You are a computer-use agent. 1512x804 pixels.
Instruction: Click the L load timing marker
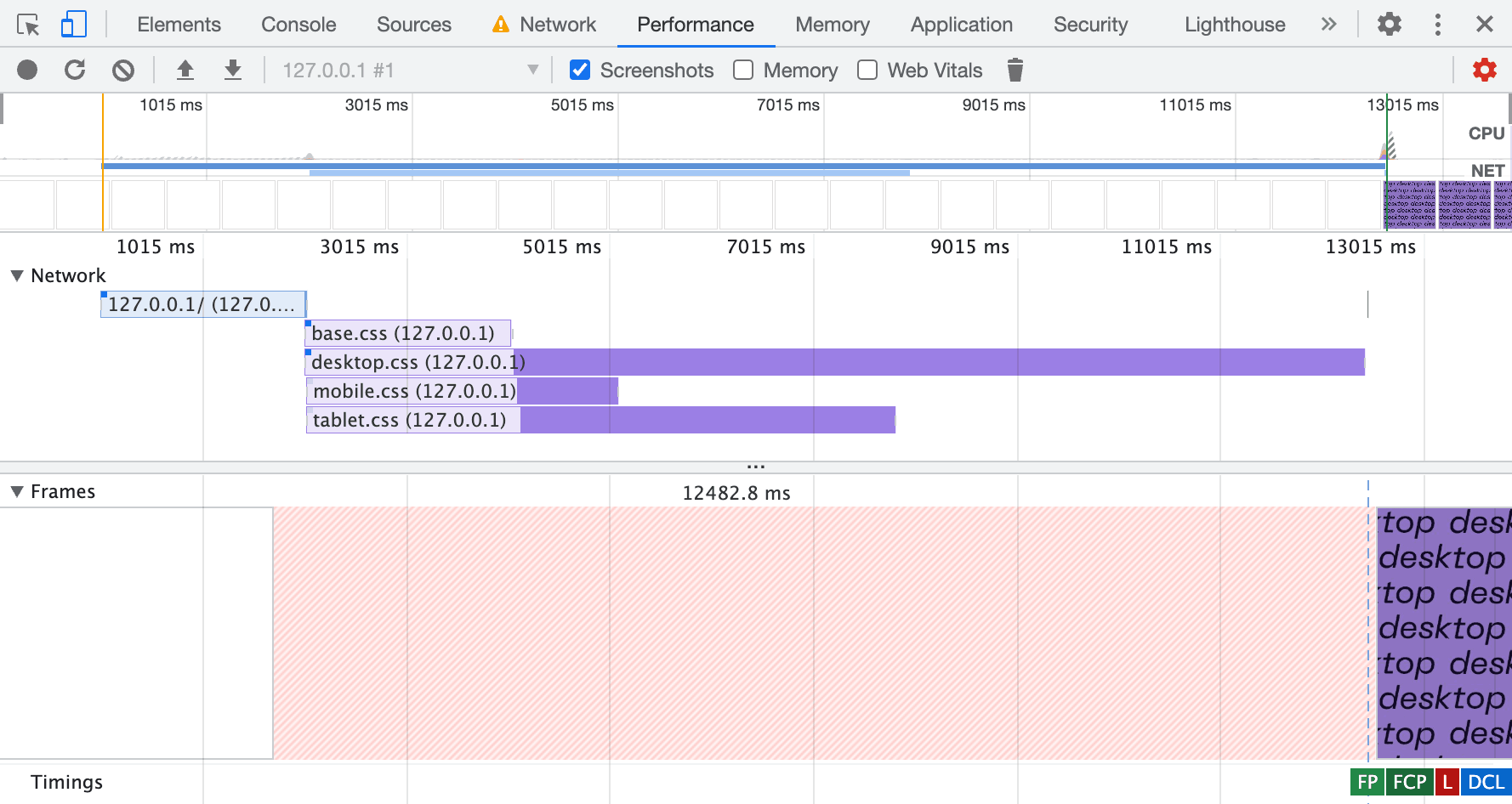1447,782
